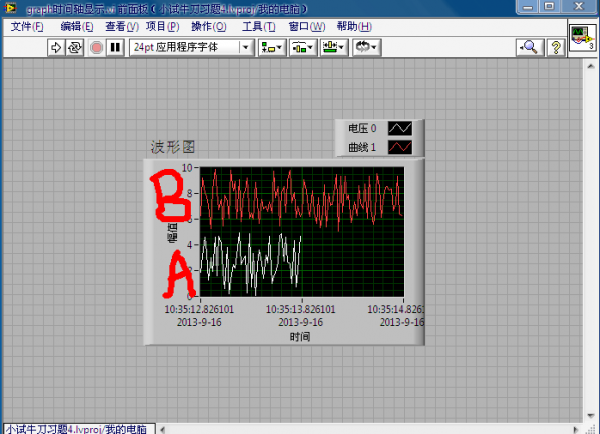Select the 波形图 graph label
The height and width of the screenshot is (434, 600).
pos(173,147)
